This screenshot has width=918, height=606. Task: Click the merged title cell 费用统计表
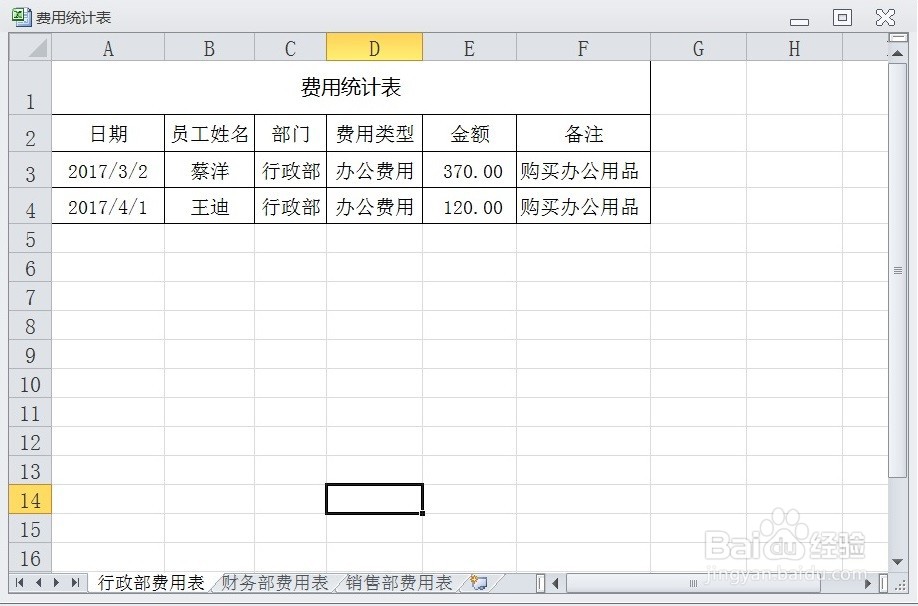(x=351, y=88)
